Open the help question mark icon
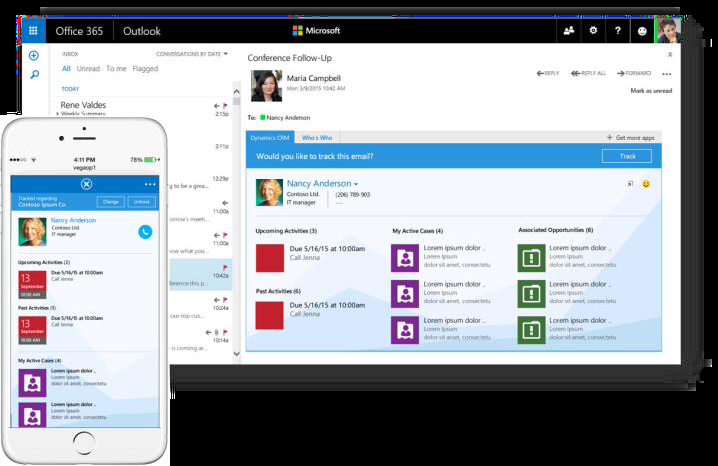The height and width of the screenshot is (466, 718). [x=618, y=31]
